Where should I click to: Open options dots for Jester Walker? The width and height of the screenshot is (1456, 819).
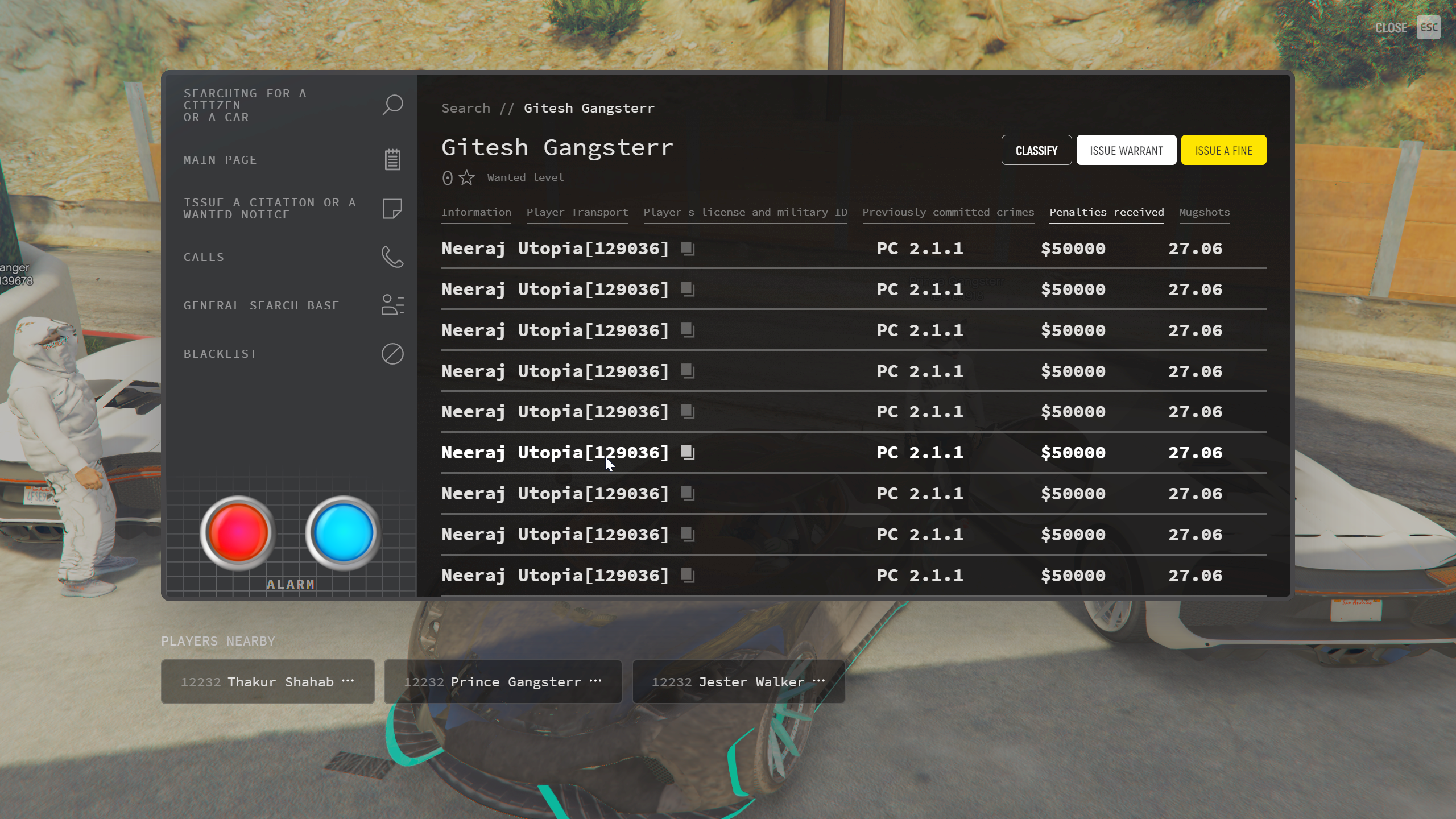tap(818, 681)
